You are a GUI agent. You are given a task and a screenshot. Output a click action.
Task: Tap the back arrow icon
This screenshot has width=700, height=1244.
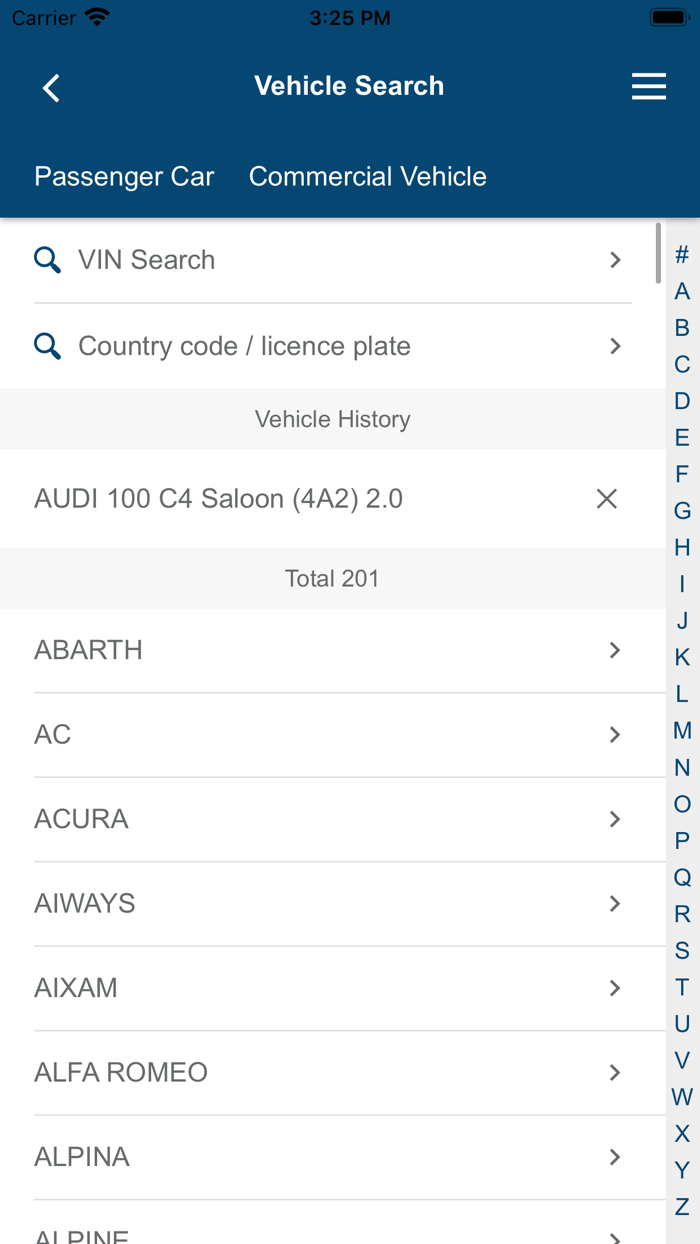tap(51, 88)
